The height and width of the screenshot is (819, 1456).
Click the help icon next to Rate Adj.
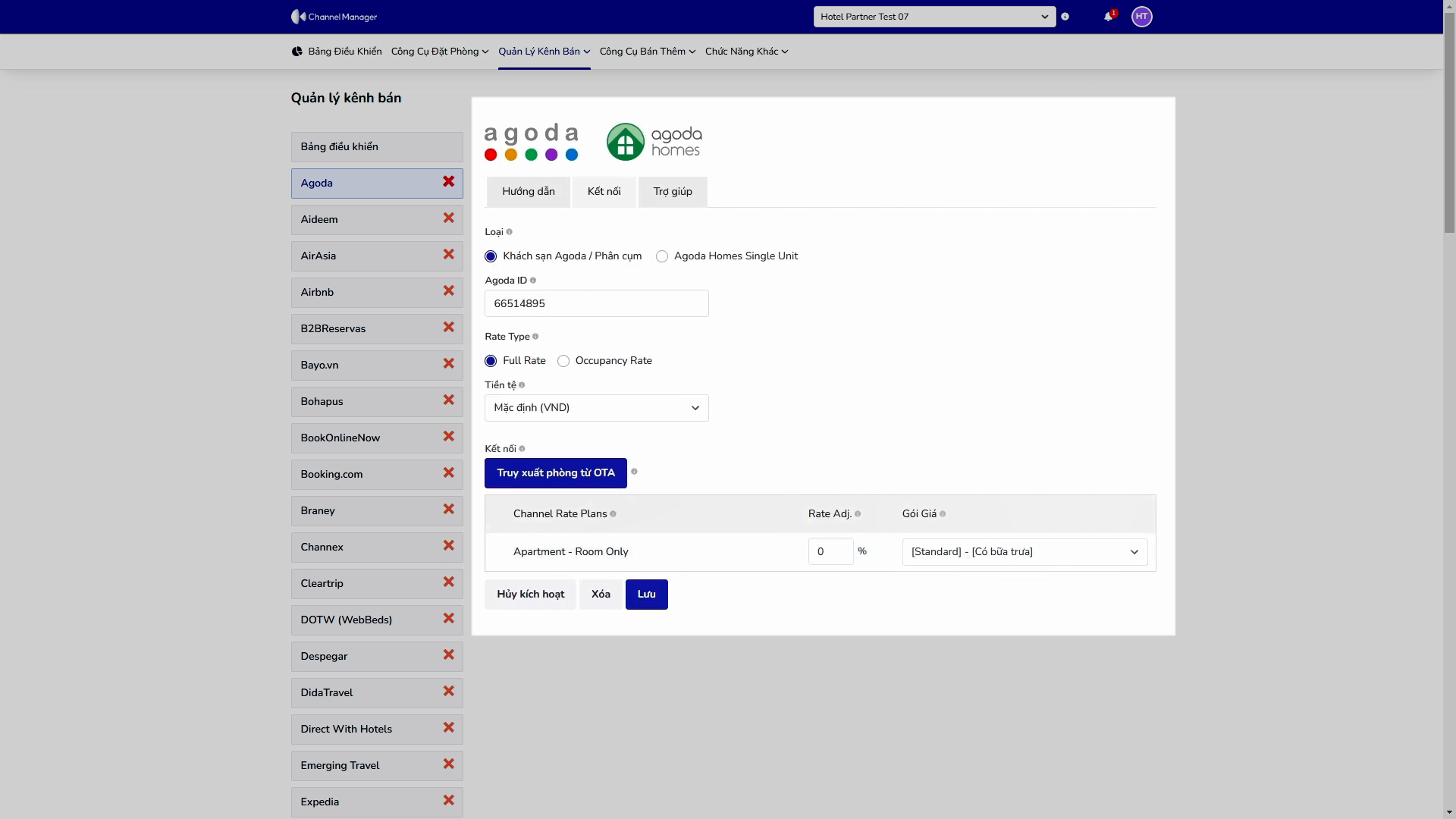(858, 514)
